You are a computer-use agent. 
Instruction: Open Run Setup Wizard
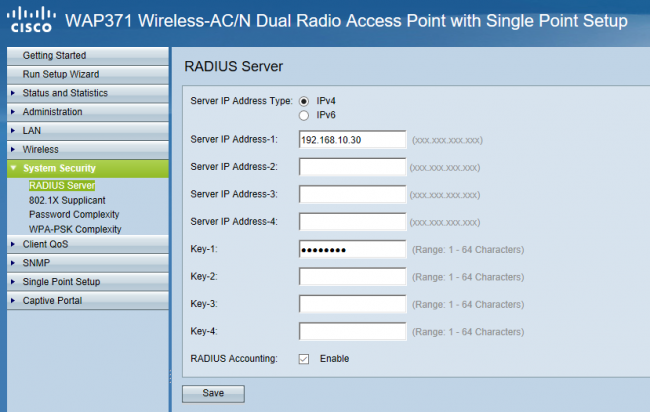click(x=88, y=74)
